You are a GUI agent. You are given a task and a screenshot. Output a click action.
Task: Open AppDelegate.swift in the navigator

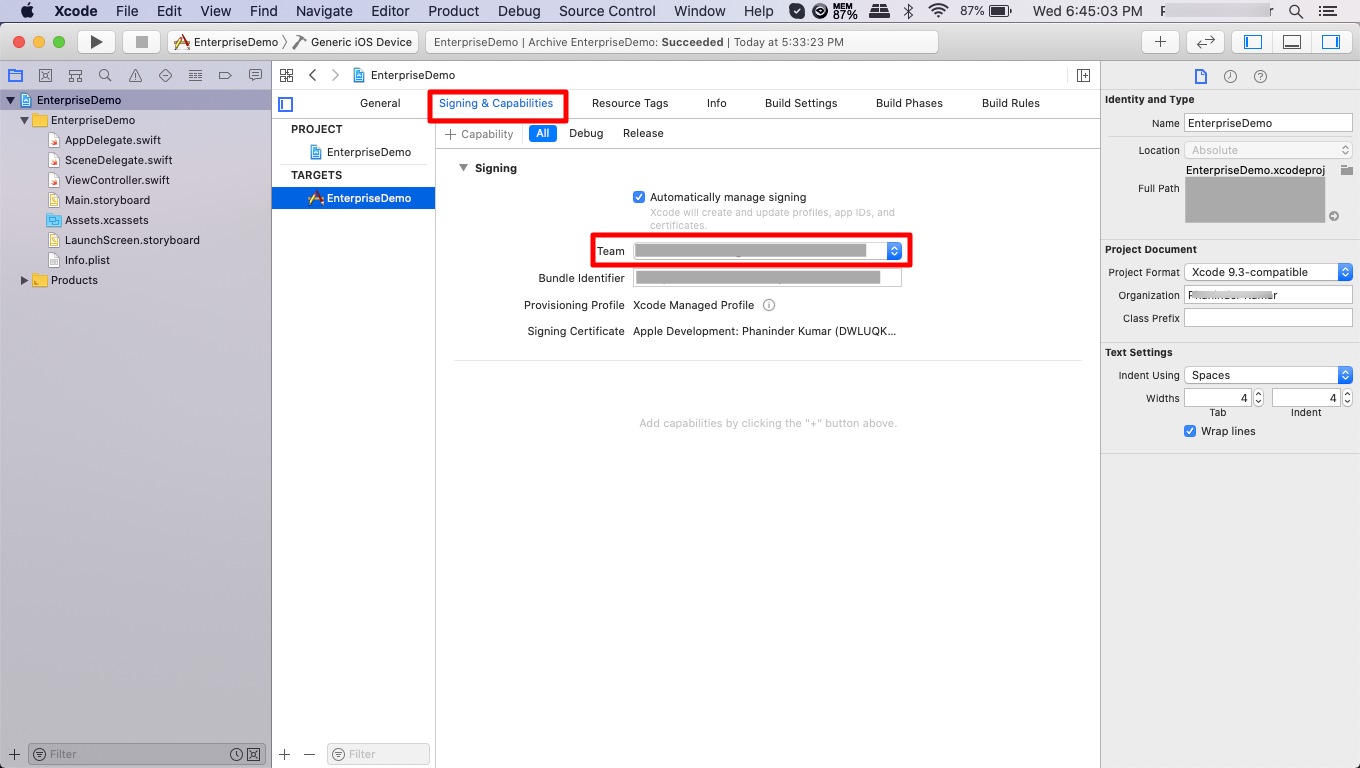[x=113, y=140]
